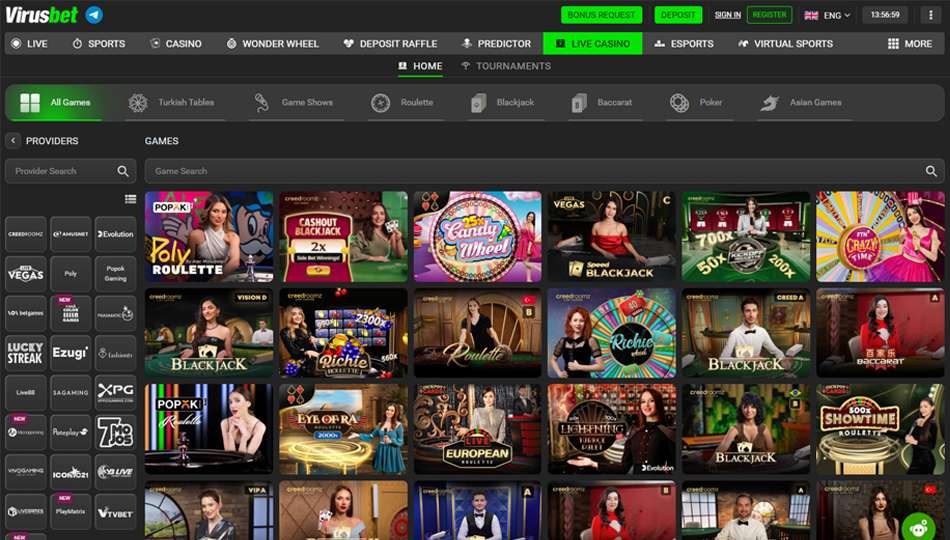Open the Predictor section
This screenshot has height=540, width=950.
point(496,44)
